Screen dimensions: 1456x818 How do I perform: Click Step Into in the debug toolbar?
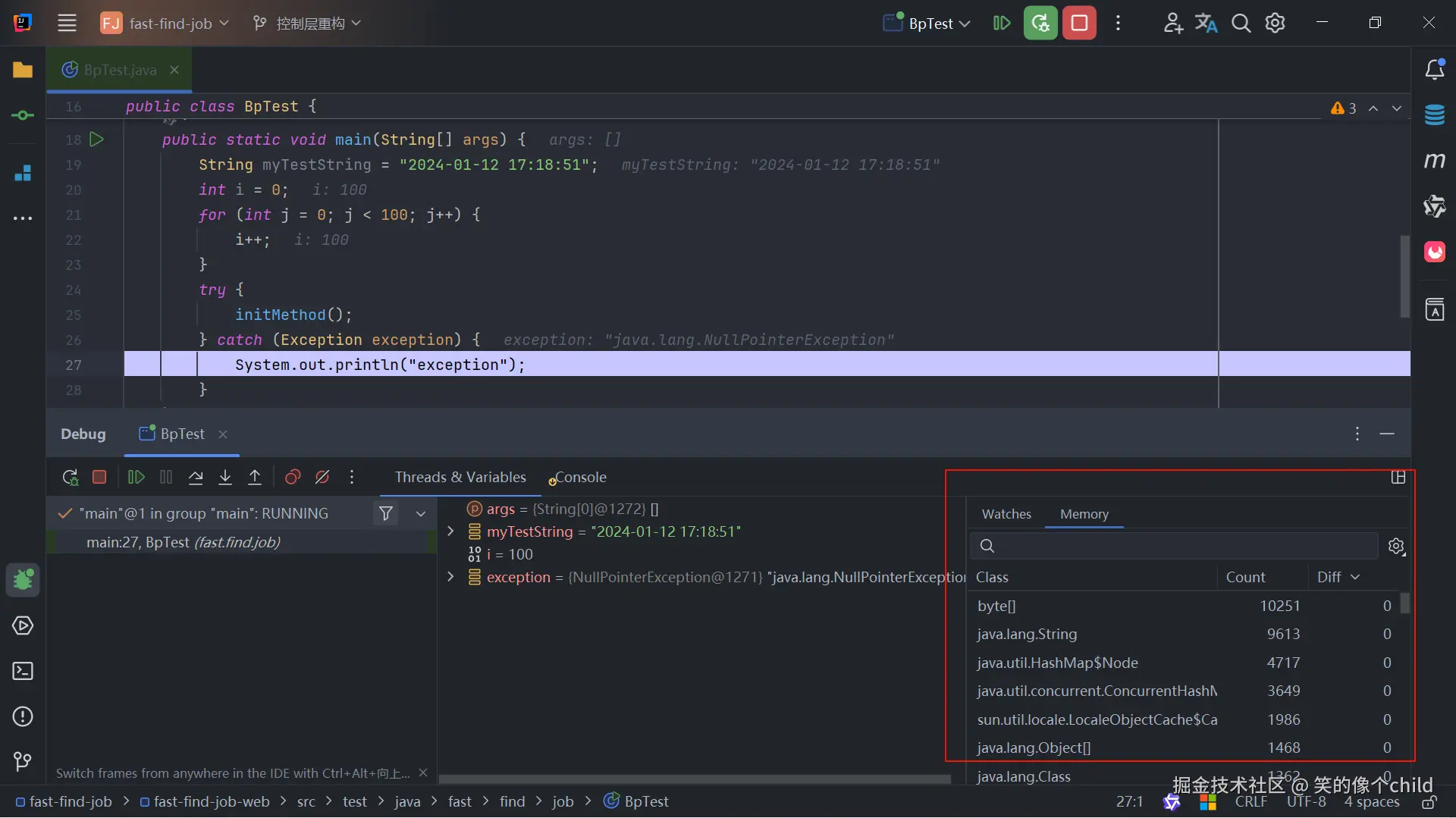pos(225,477)
